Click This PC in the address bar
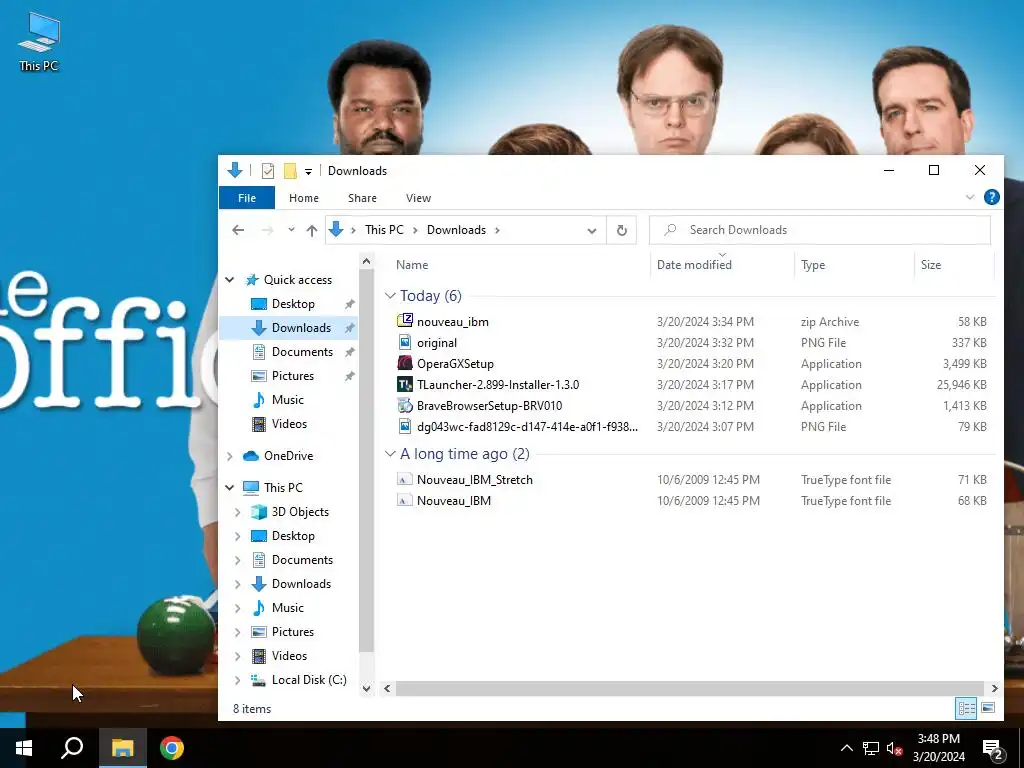 384,230
